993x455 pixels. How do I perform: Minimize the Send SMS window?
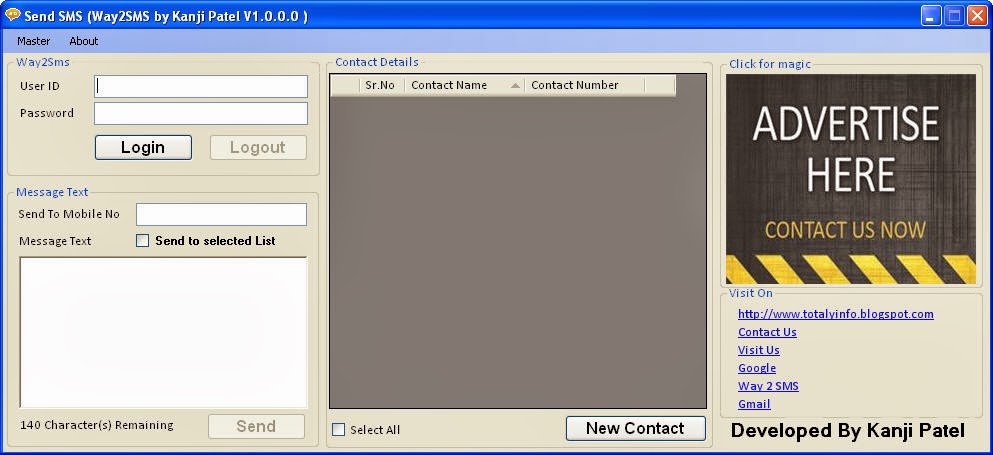pos(931,16)
